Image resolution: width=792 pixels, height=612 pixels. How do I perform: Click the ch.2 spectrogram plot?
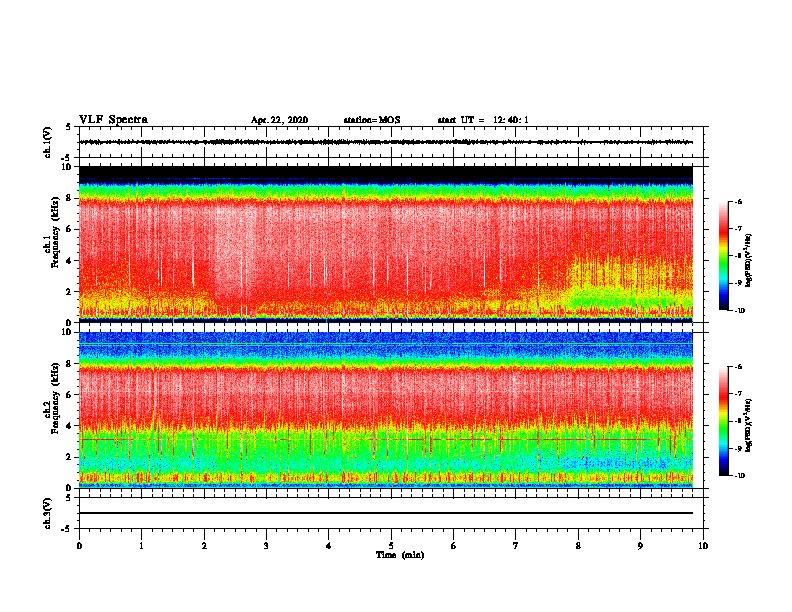pos(386,410)
